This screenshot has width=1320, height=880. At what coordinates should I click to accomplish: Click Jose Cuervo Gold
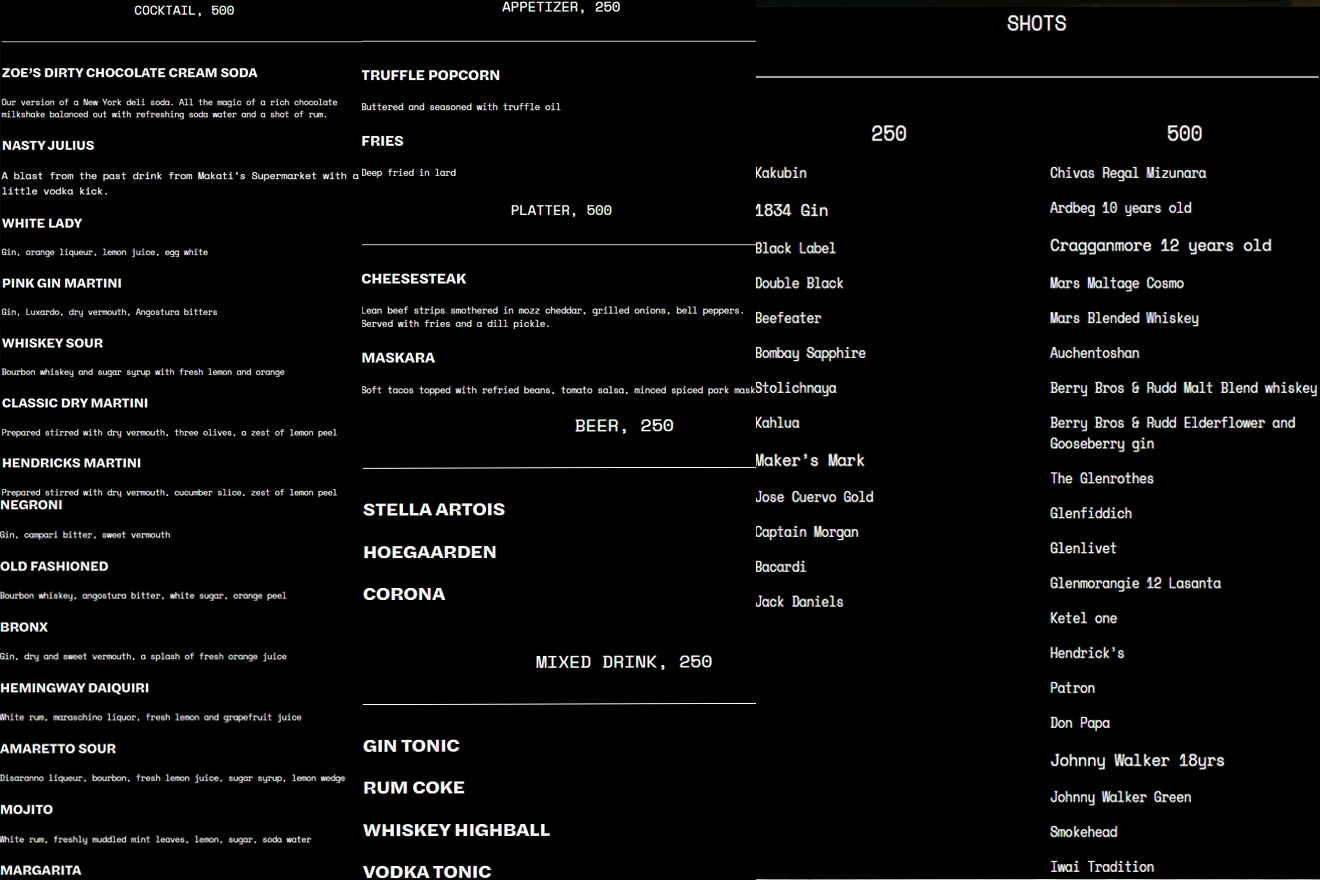click(x=814, y=497)
